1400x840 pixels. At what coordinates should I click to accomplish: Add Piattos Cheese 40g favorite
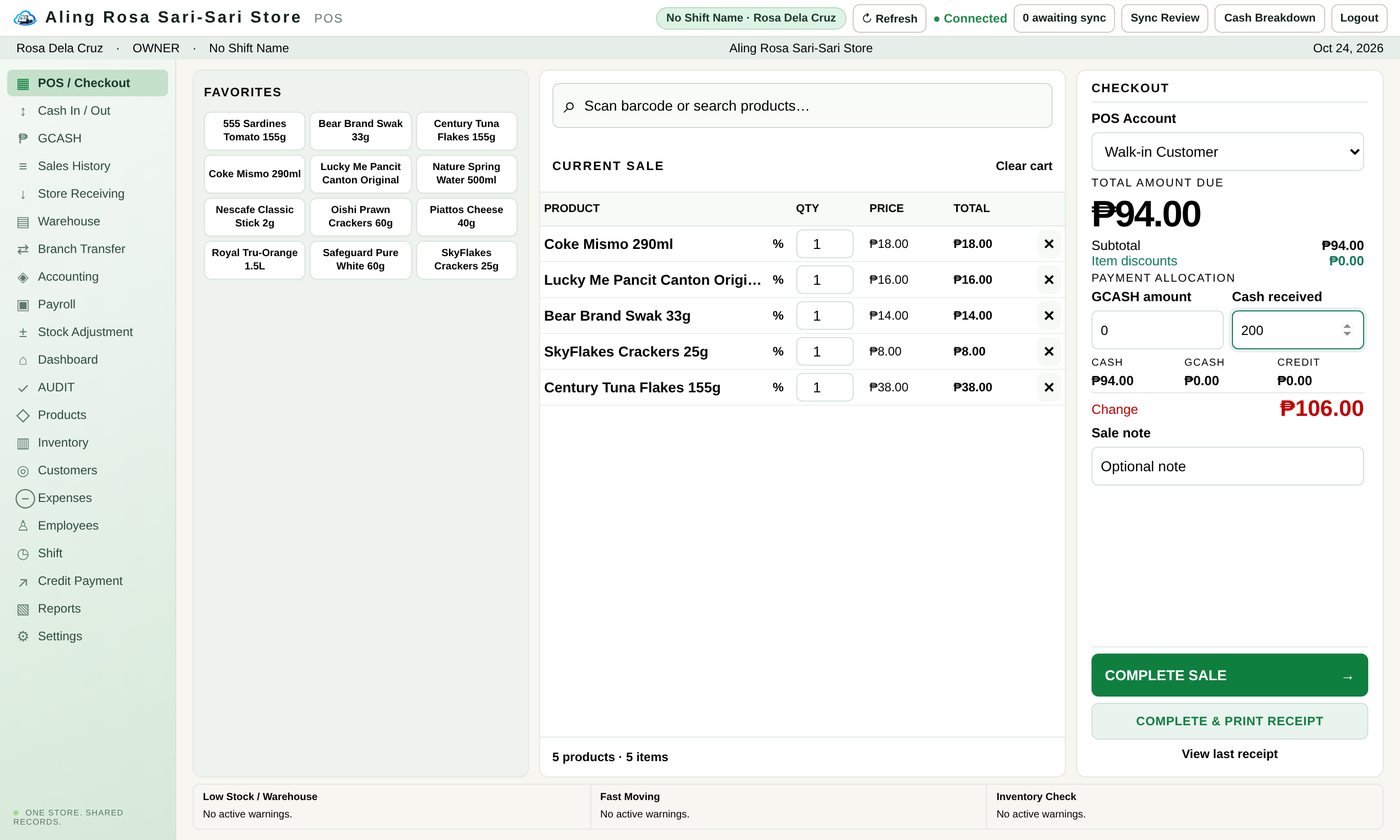[x=466, y=217]
